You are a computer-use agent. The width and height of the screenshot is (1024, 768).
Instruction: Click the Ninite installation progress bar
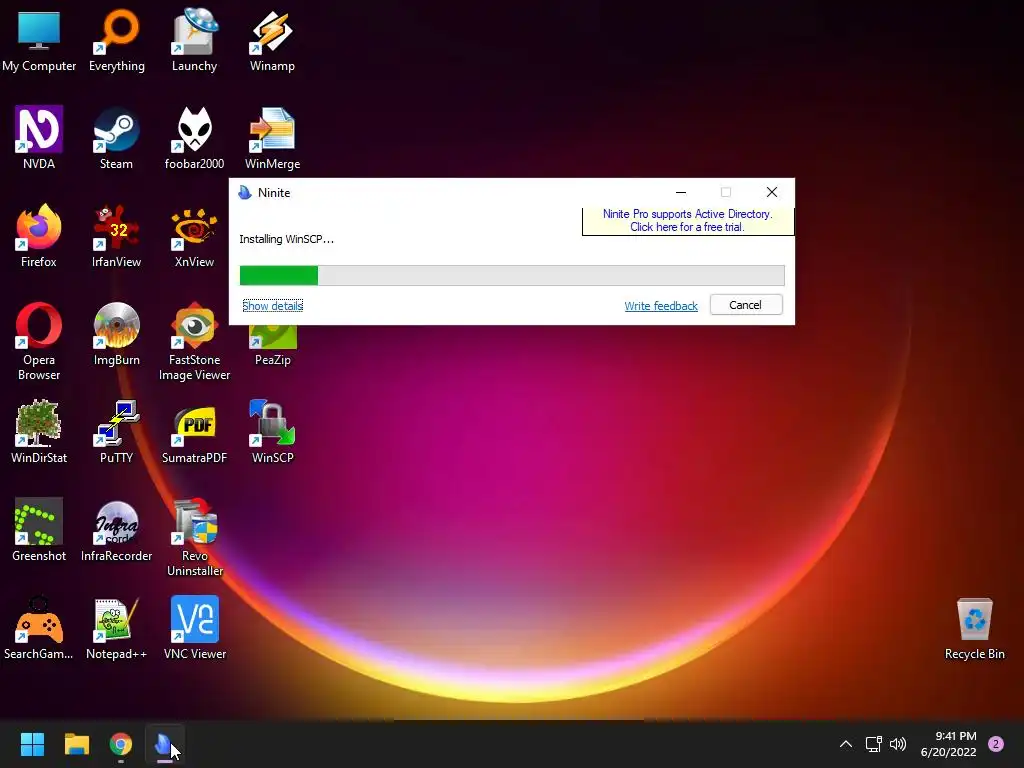512,276
